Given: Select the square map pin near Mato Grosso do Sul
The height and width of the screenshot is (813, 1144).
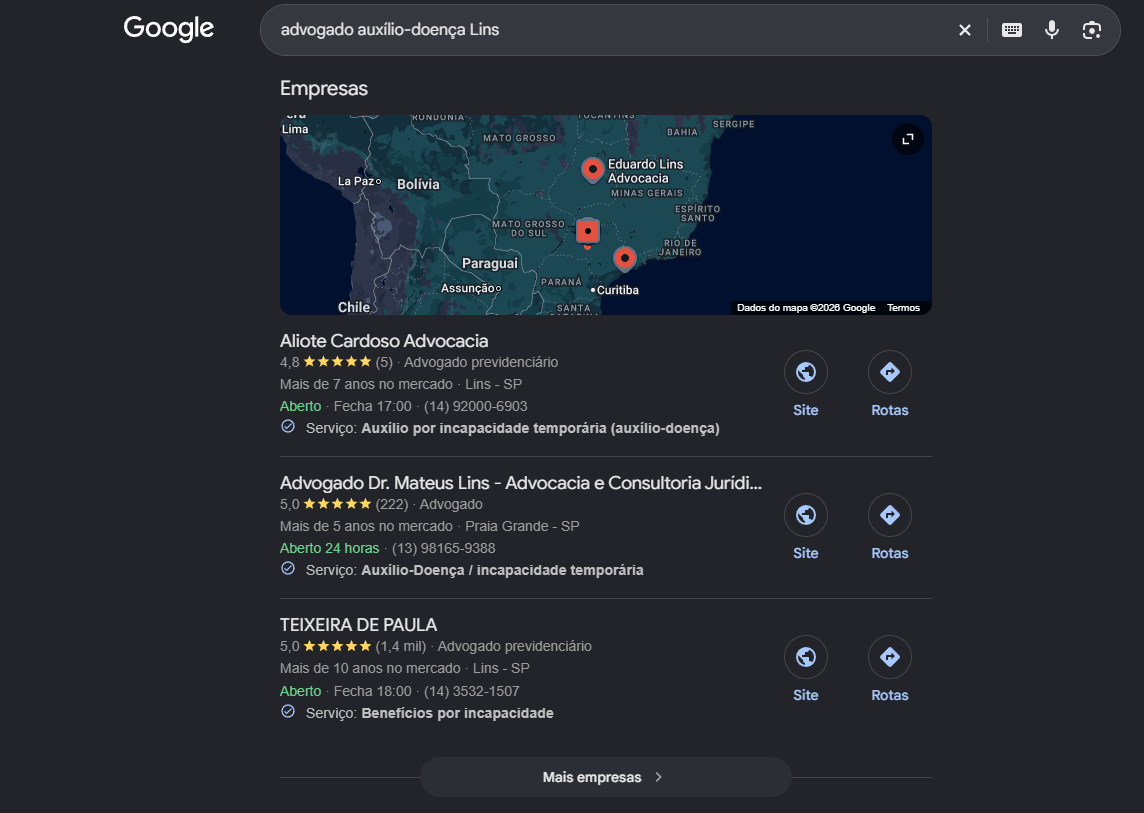Looking at the screenshot, I should click(587, 231).
